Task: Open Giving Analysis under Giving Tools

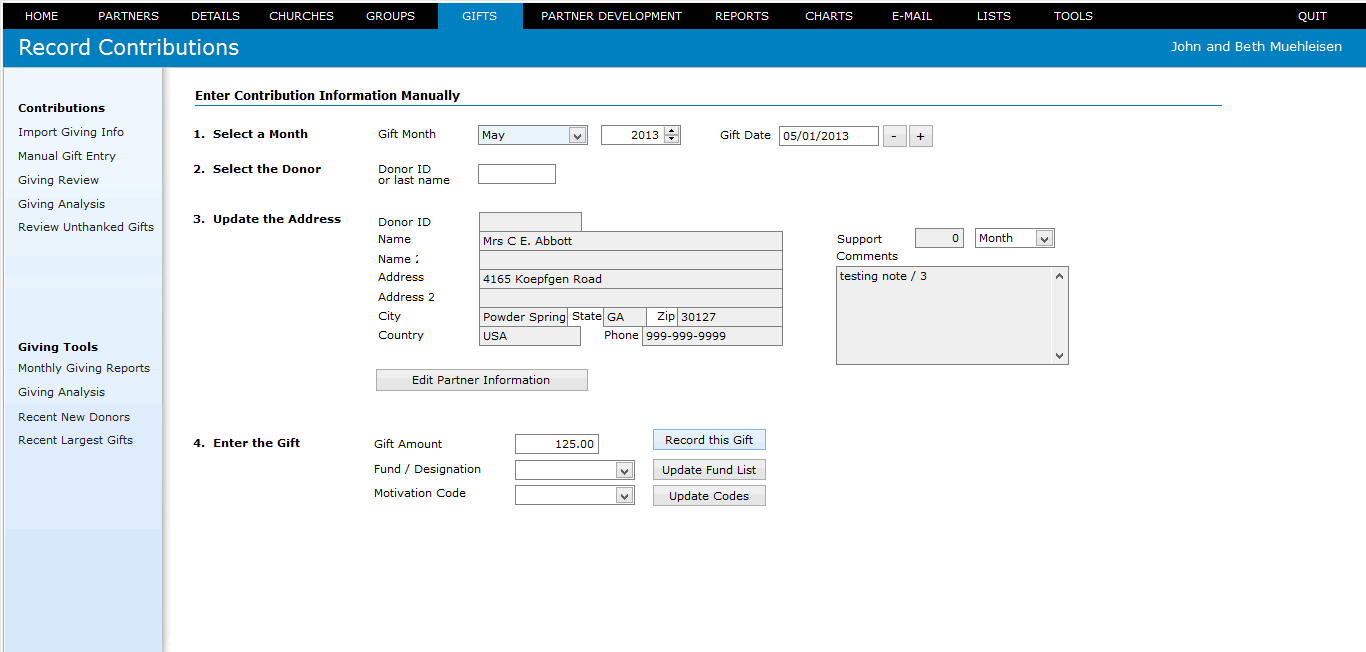Action: [x=61, y=392]
